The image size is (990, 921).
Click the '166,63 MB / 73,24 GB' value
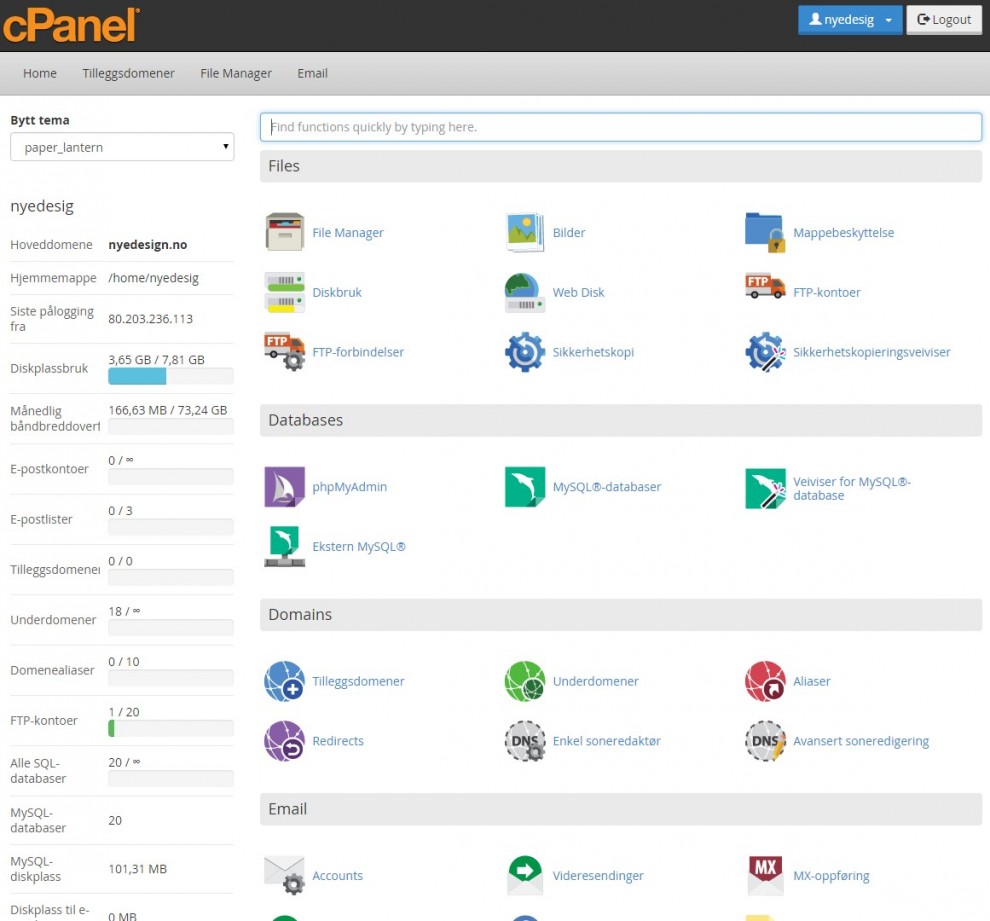click(x=167, y=410)
